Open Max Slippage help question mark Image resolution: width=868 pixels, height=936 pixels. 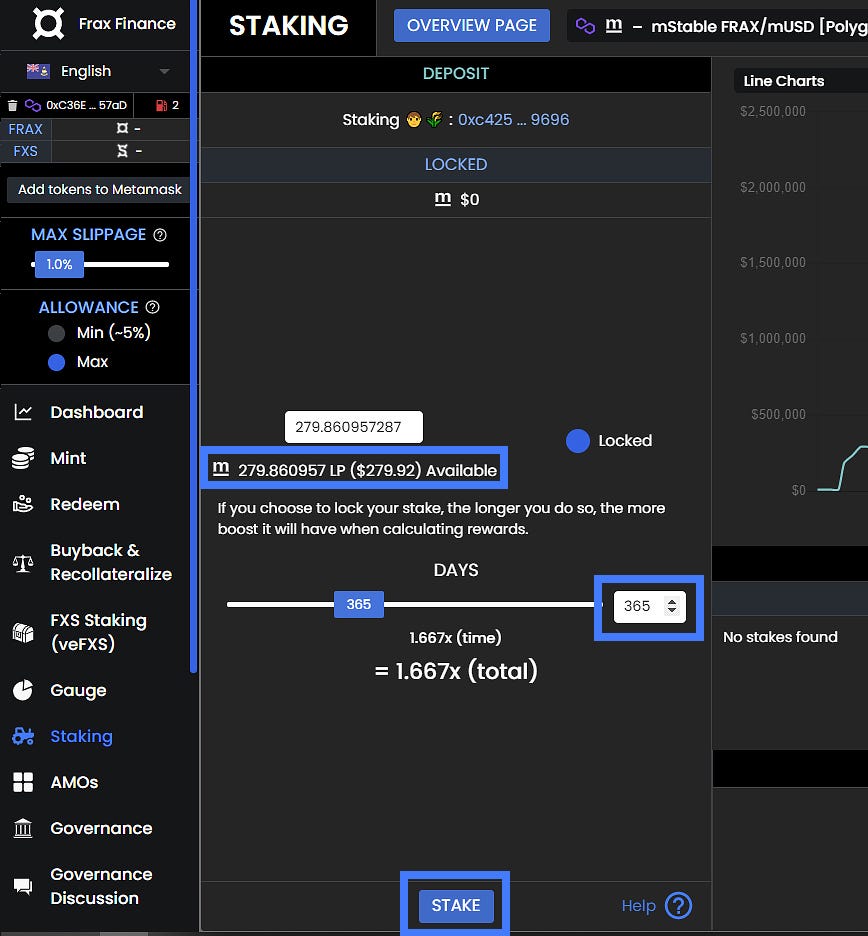[160, 235]
